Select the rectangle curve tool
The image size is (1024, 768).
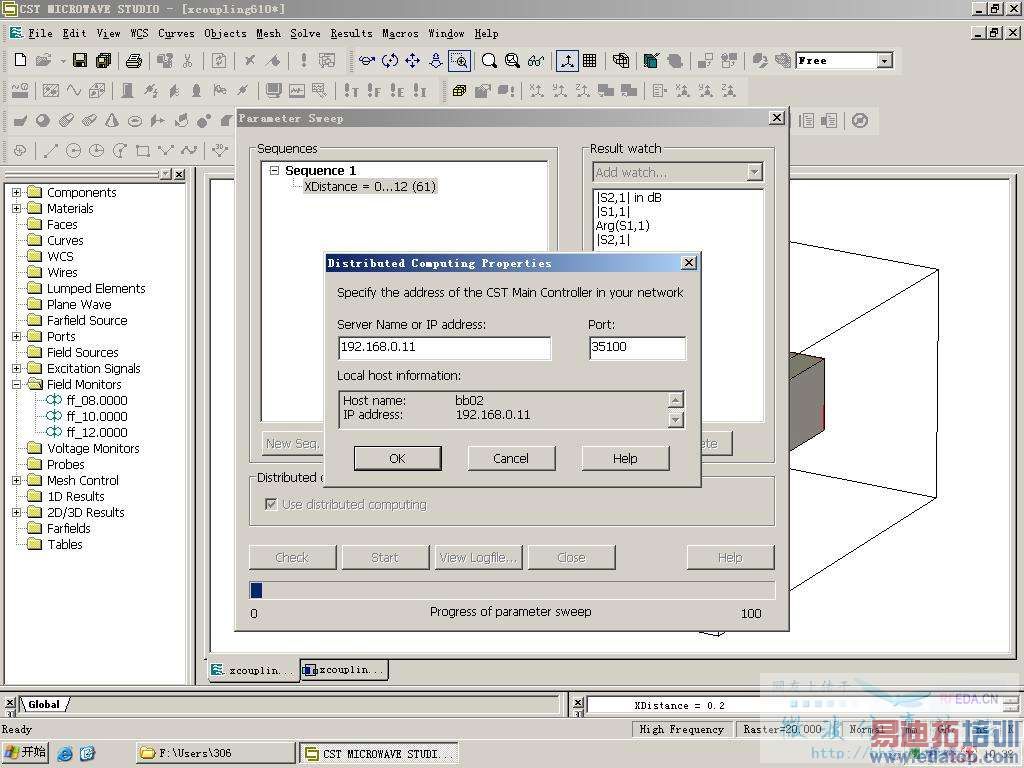tap(142, 150)
